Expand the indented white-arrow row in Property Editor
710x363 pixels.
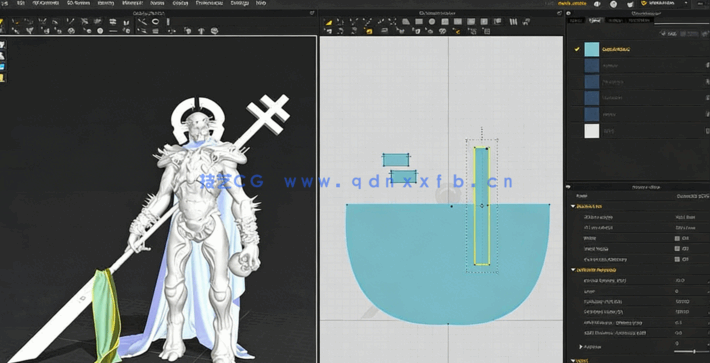[x=581, y=346]
